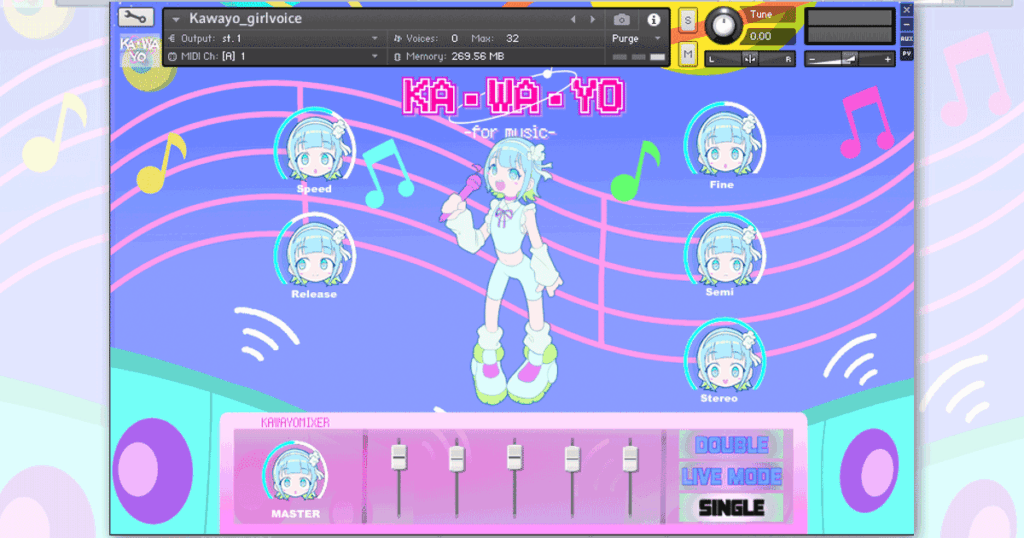The image size is (1024, 538).
Task: Adjust the Semi tuning knob
Action: [x=724, y=249]
